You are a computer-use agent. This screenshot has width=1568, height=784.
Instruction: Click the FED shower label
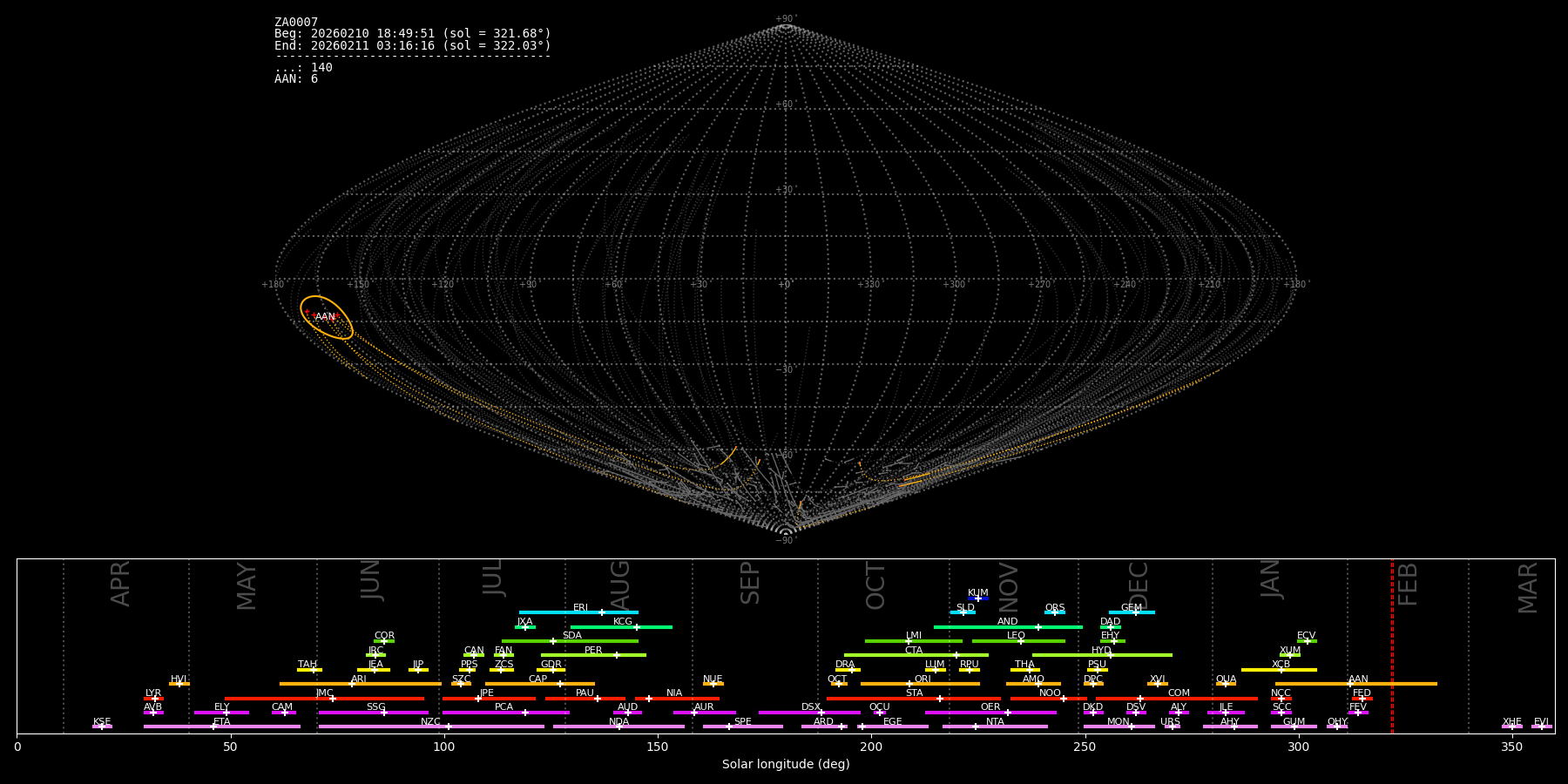[1362, 693]
